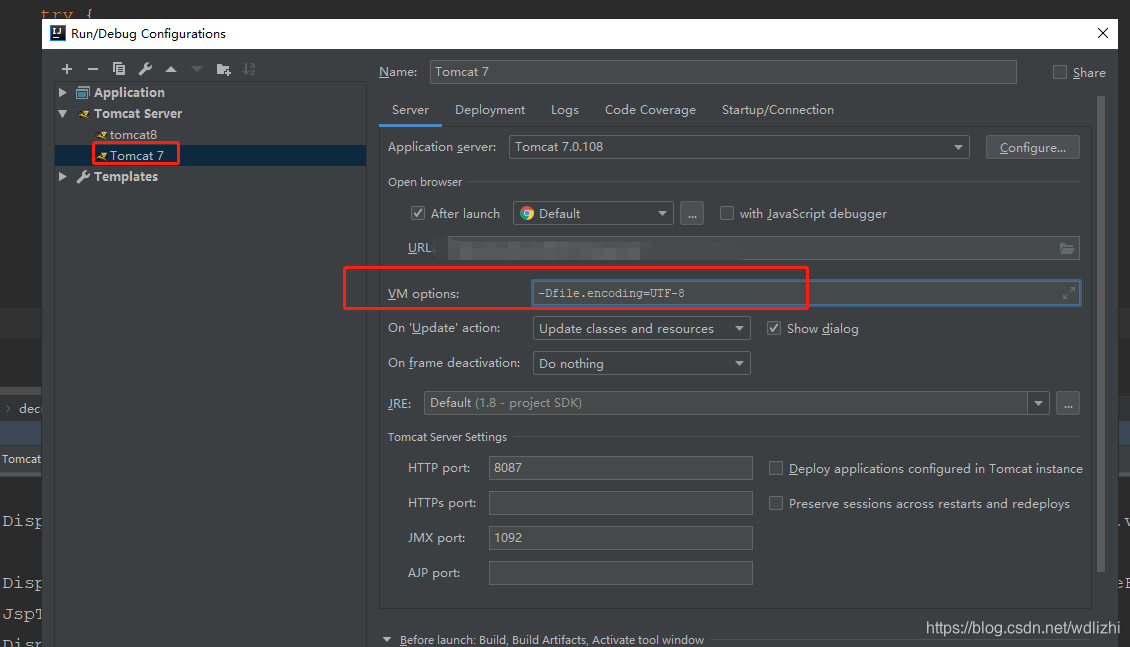Toggle the Show dialog checkbox

click(774, 329)
